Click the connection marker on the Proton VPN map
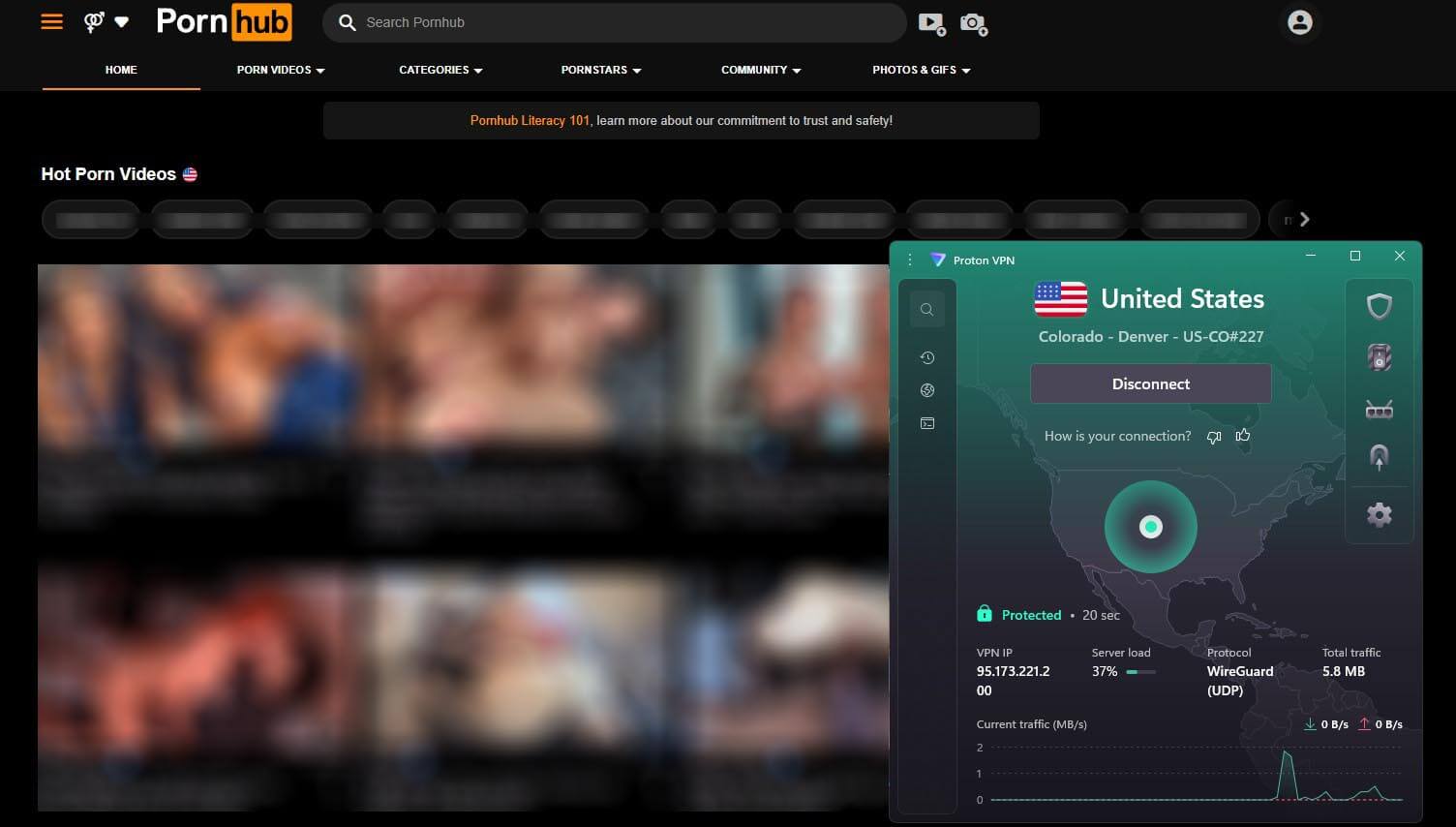This screenshot has height=827, width=1456. point(1150,527)
